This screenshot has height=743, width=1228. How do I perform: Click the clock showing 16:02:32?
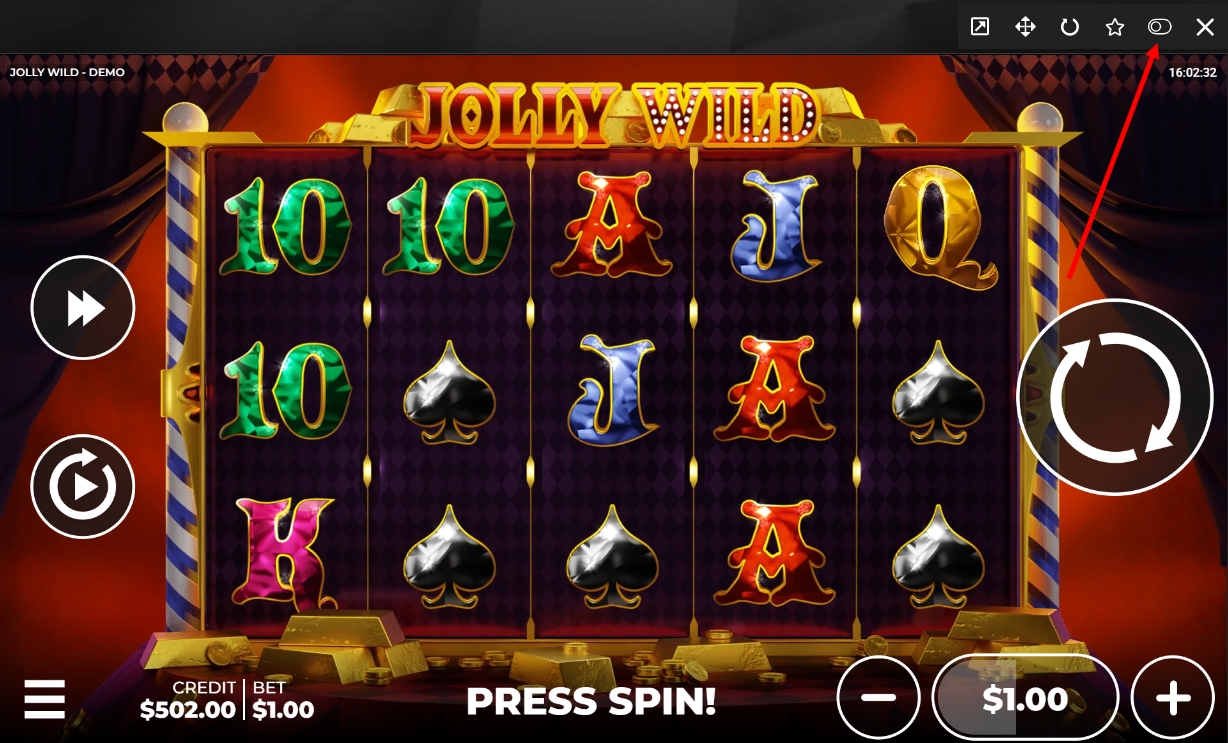[1192, 72]
